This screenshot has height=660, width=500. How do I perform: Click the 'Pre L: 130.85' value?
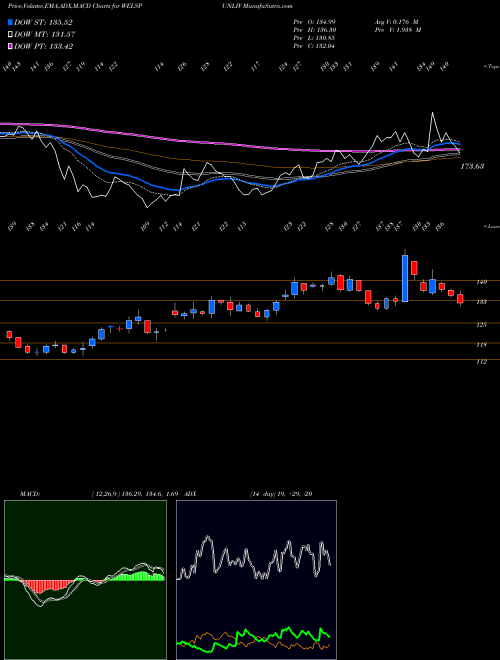point(314,38)
